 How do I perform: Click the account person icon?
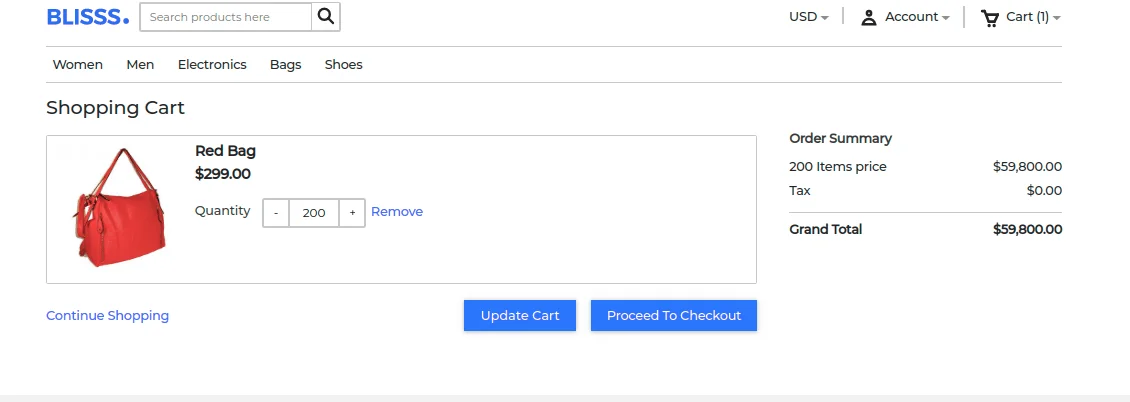868,17
